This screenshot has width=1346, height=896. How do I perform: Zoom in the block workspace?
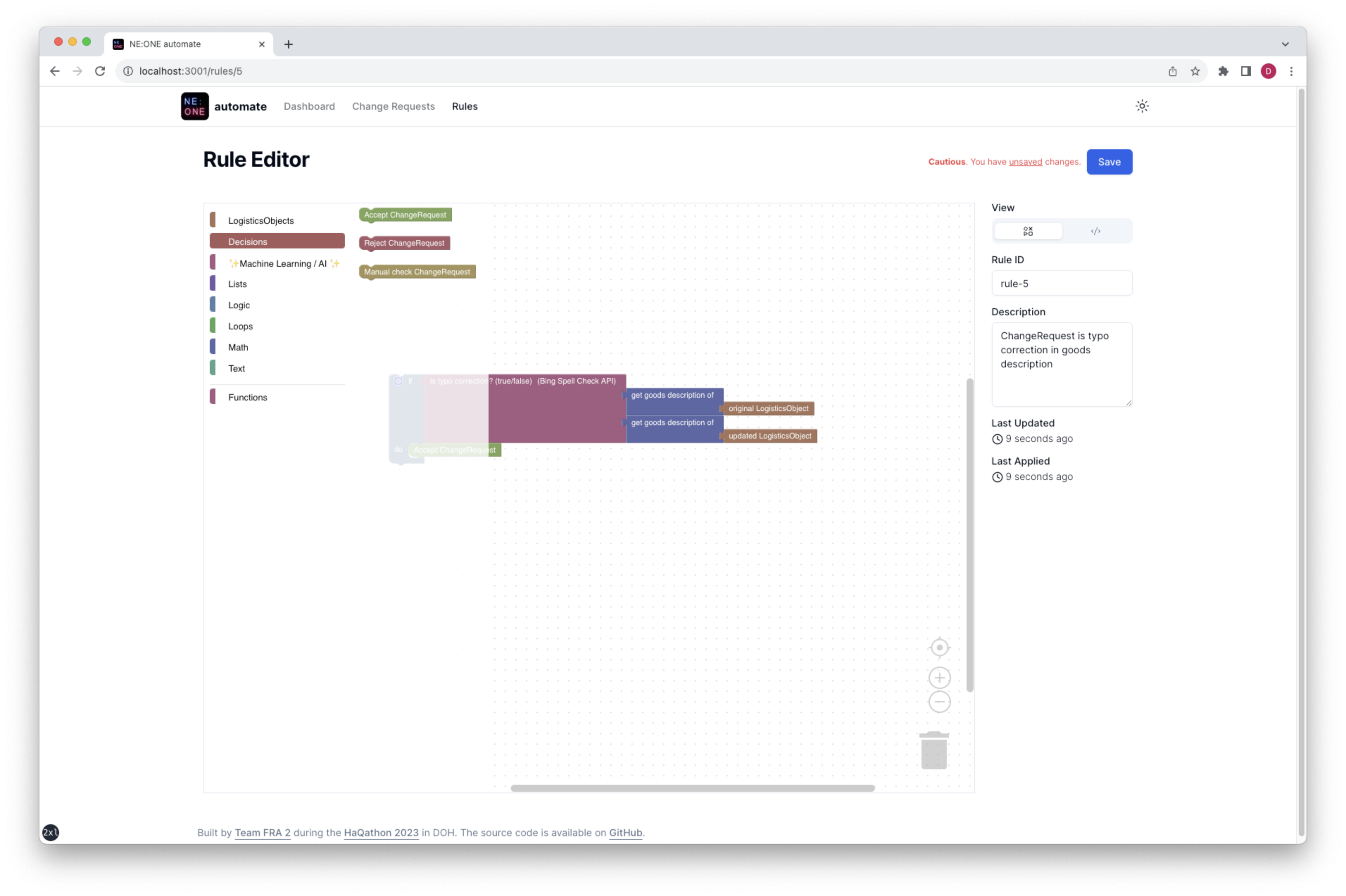[x=939, y=678]
